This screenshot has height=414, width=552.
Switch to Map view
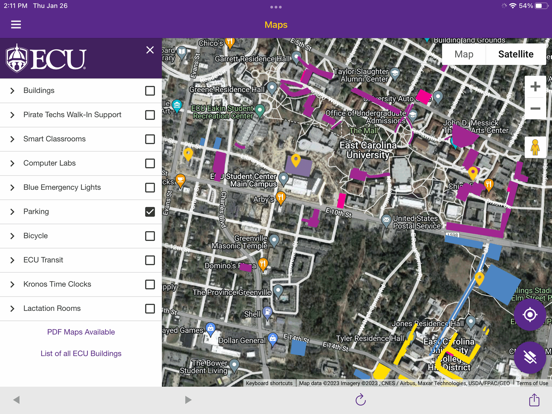[464, 54]
